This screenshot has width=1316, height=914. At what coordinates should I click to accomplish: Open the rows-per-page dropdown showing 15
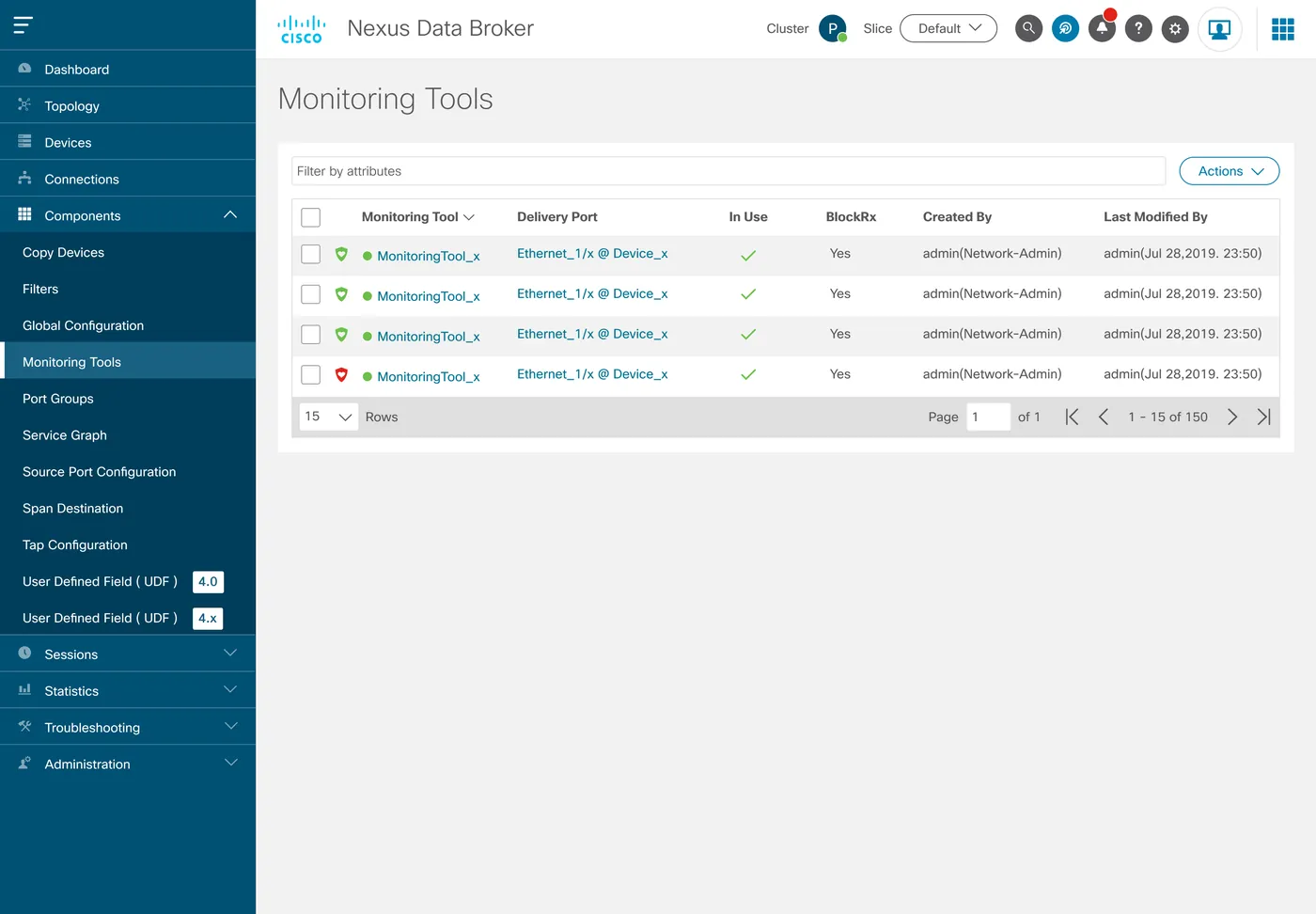coord(328,417)
